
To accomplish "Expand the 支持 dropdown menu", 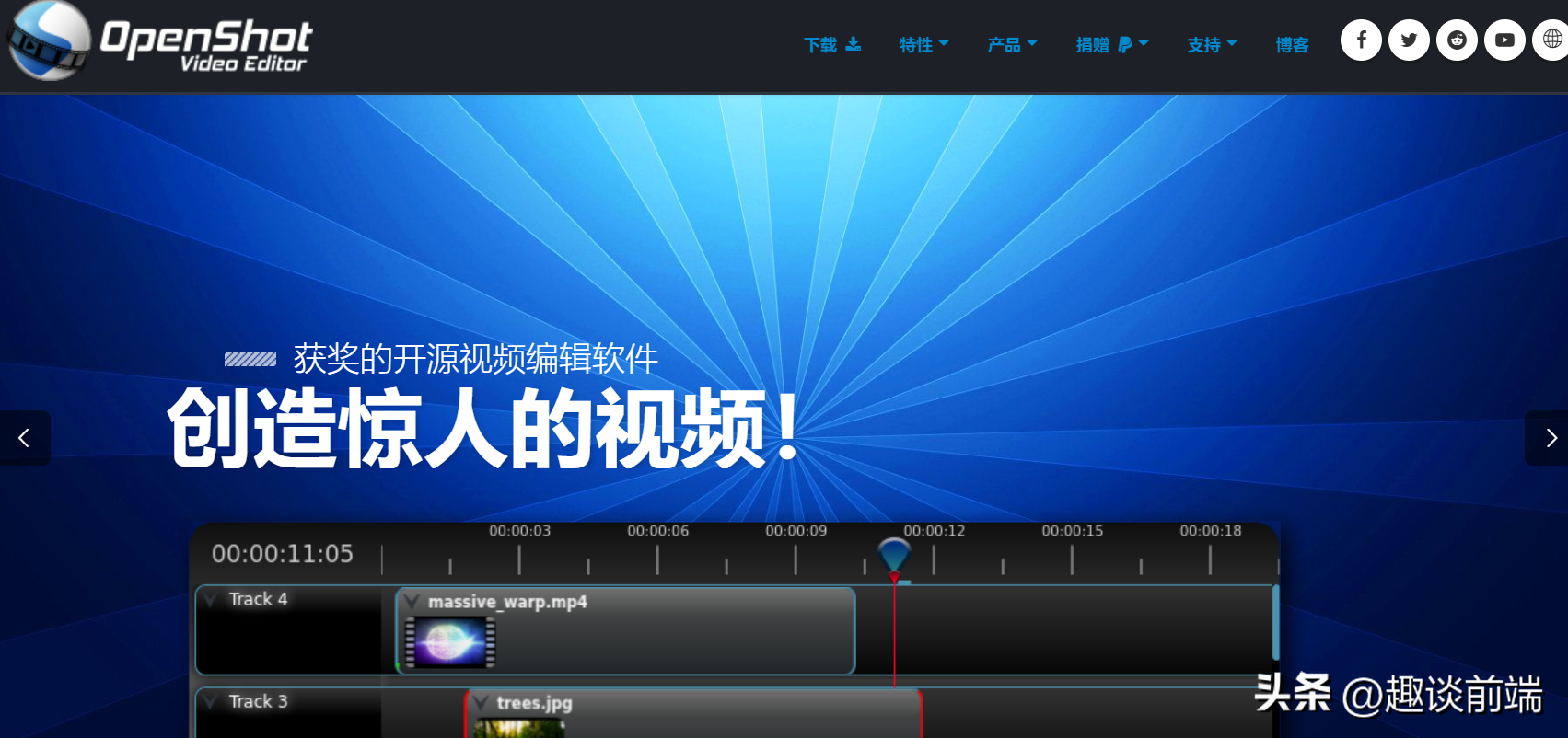I will tap(1212, 44).
